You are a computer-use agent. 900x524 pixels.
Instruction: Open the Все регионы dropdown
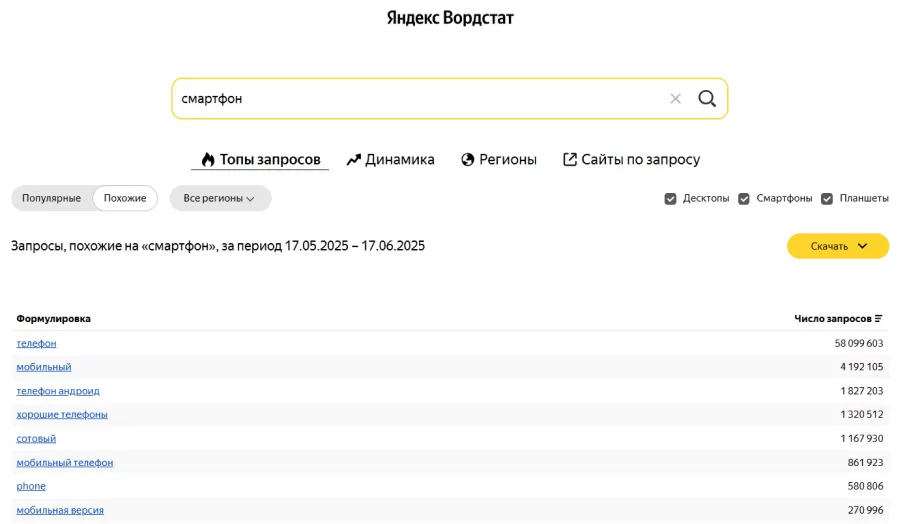(220, 198)
